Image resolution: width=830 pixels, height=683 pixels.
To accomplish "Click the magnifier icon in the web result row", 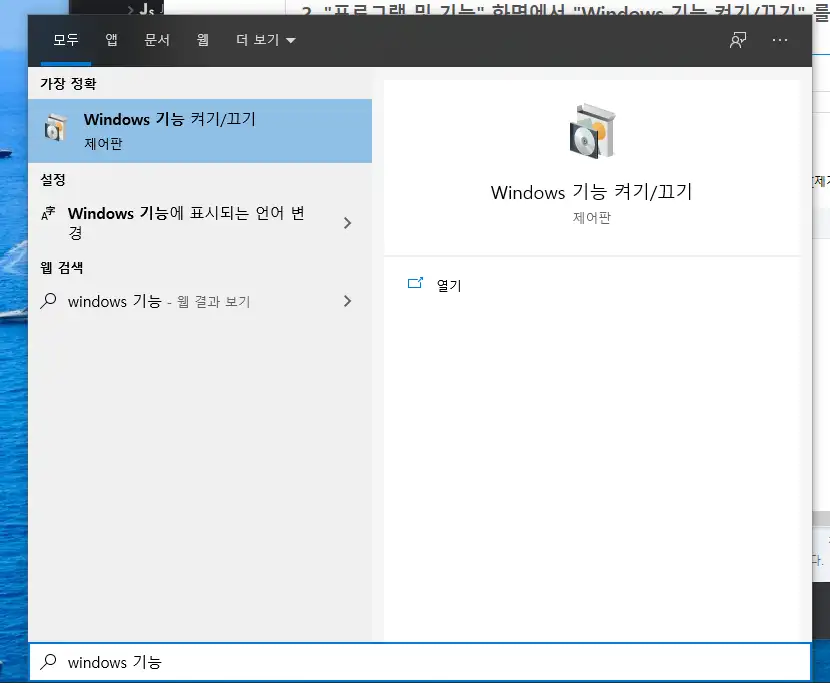I will point(48,301).
